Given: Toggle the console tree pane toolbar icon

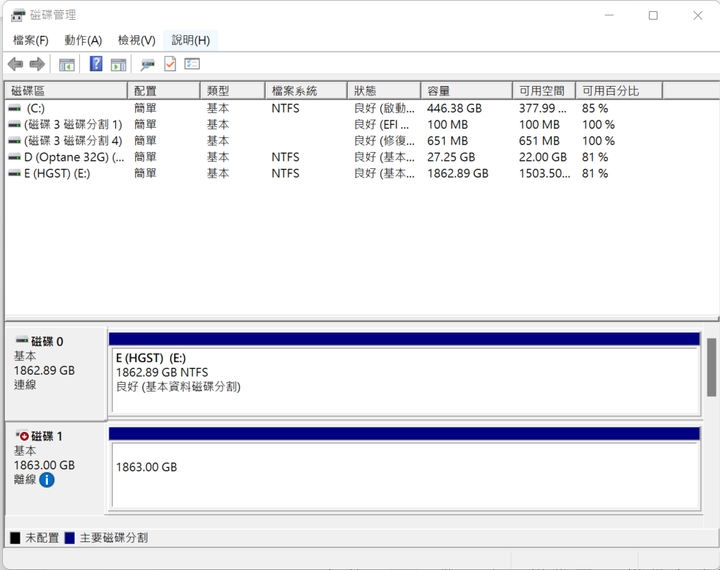Looking at the screenshot, I should coord(67,65).
